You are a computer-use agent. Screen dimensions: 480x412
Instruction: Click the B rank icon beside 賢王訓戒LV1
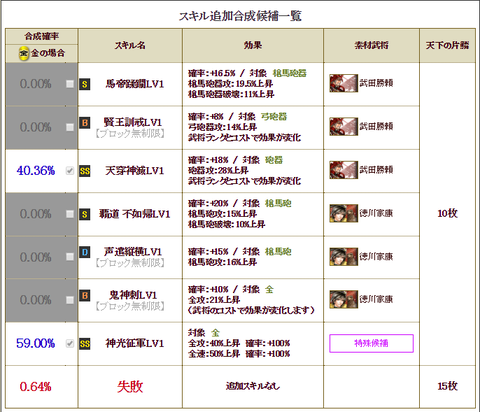click(85, 123)
